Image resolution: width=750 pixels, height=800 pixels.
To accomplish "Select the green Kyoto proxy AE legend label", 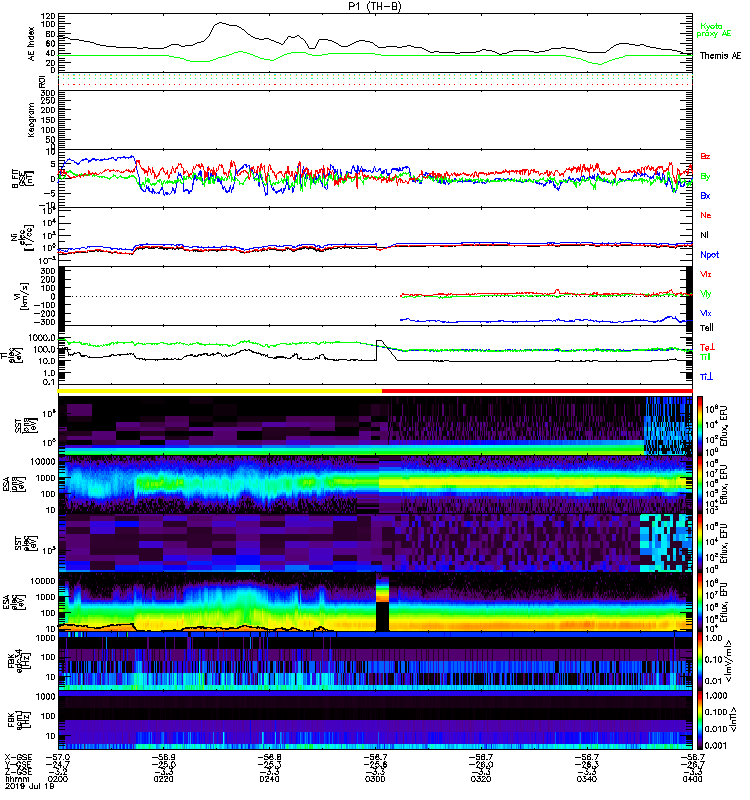I will coord(713,30).
